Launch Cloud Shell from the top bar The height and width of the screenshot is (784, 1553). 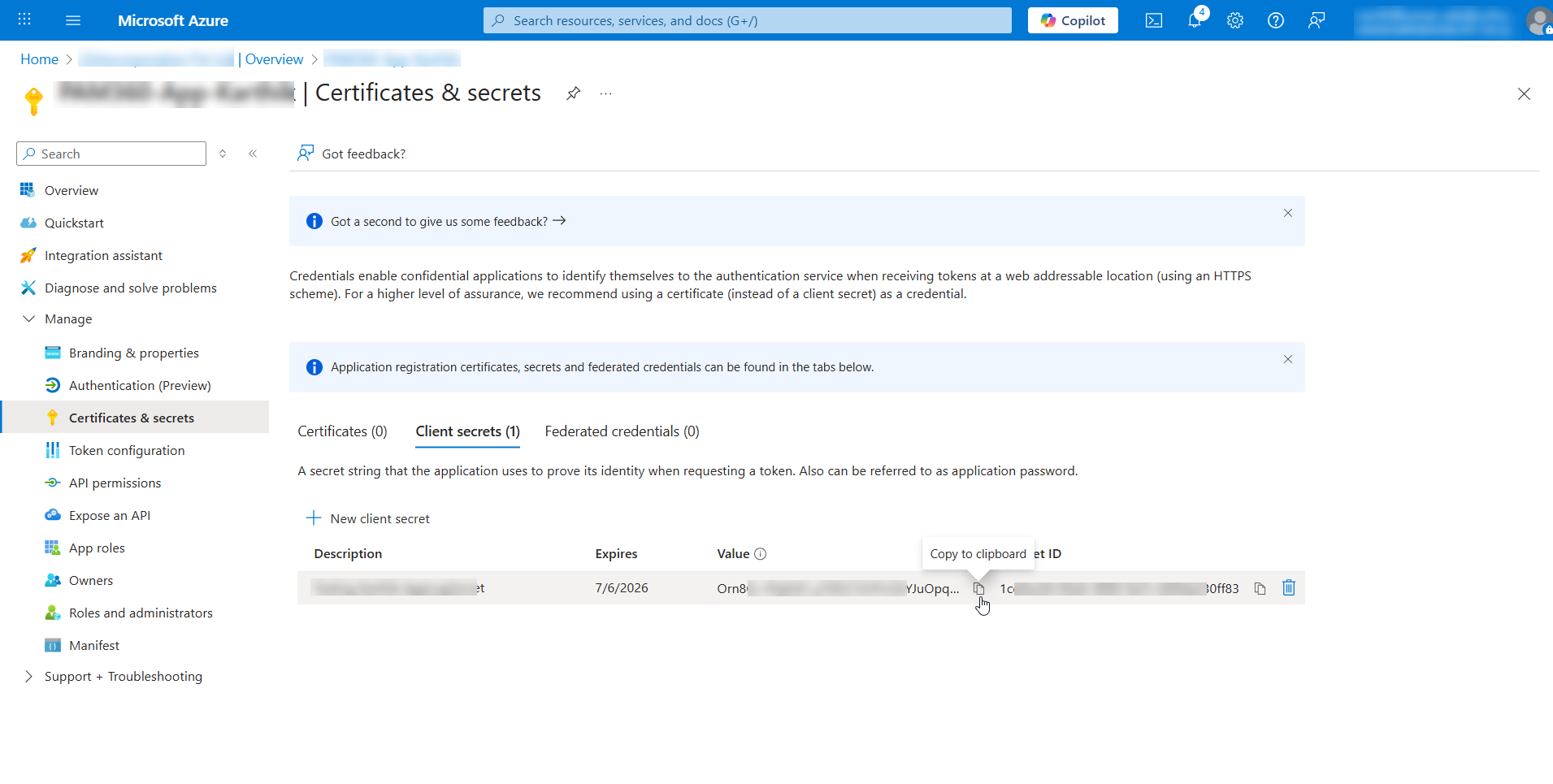coord(1153,20)
